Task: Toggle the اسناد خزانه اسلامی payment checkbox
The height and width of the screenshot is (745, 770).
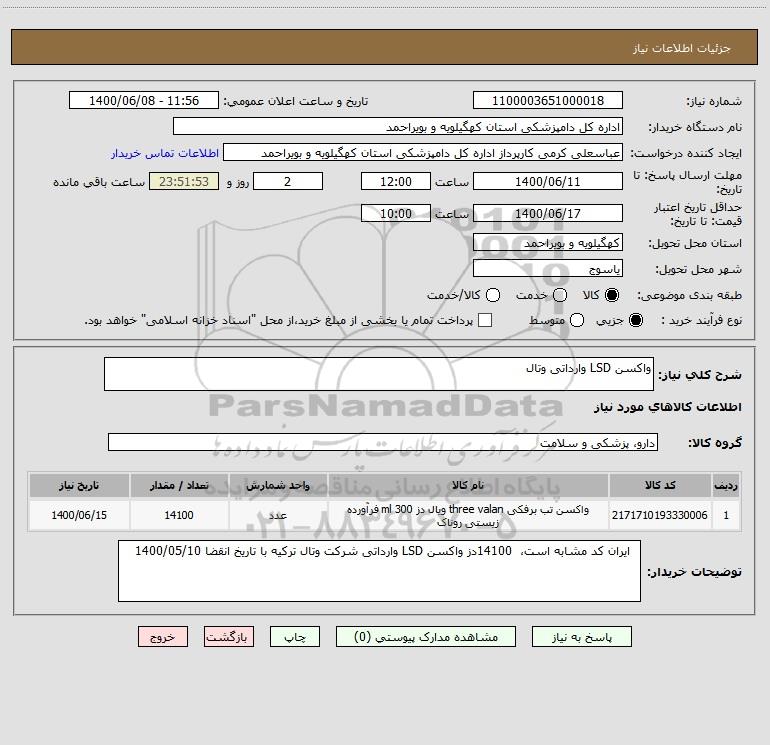Action: (485, 320)
